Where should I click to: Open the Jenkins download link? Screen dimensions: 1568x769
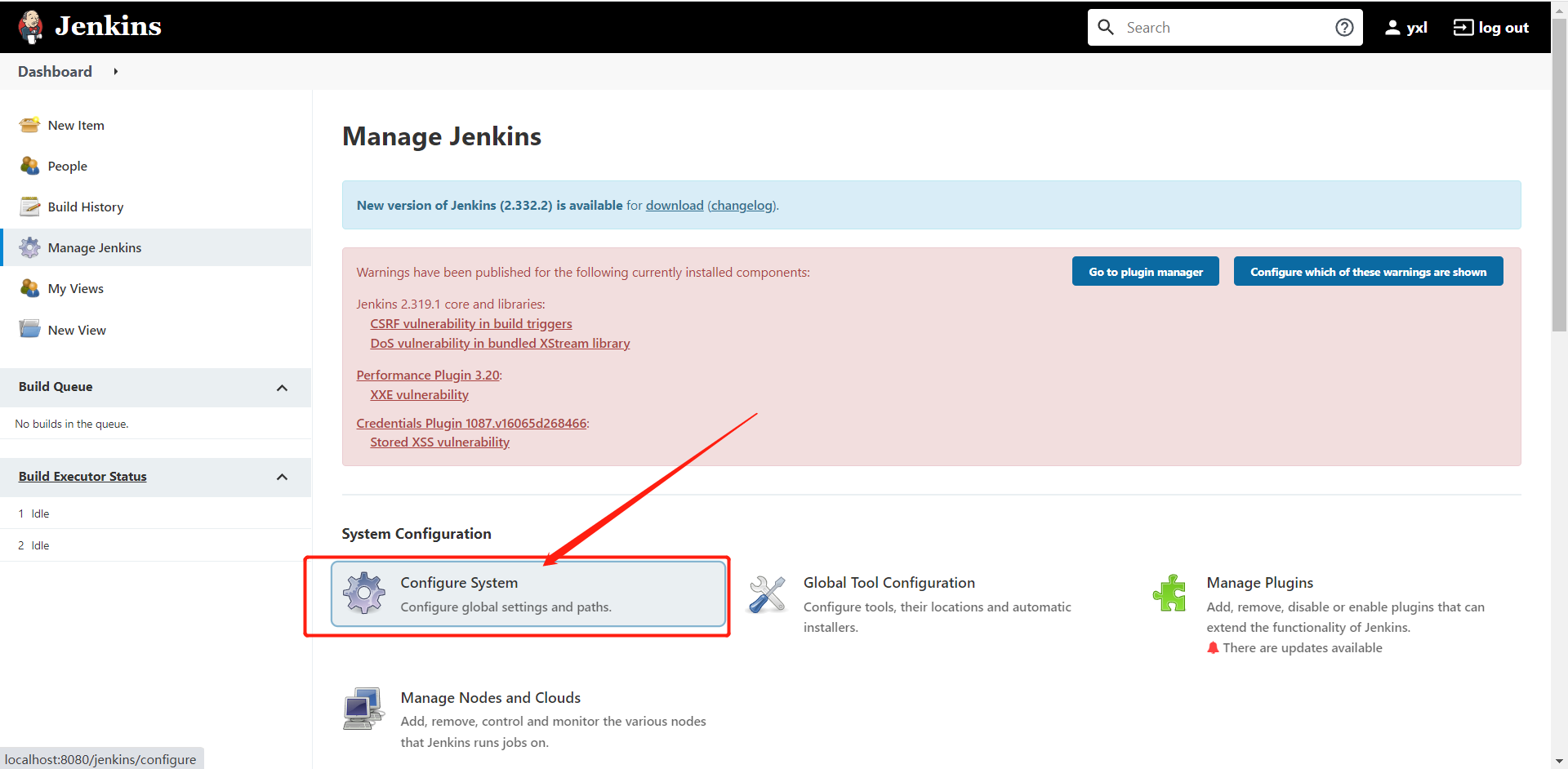674,206
